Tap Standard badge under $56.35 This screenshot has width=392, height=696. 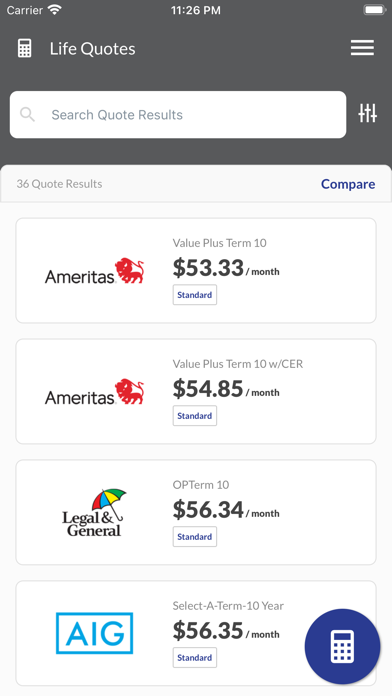point(195,657)
